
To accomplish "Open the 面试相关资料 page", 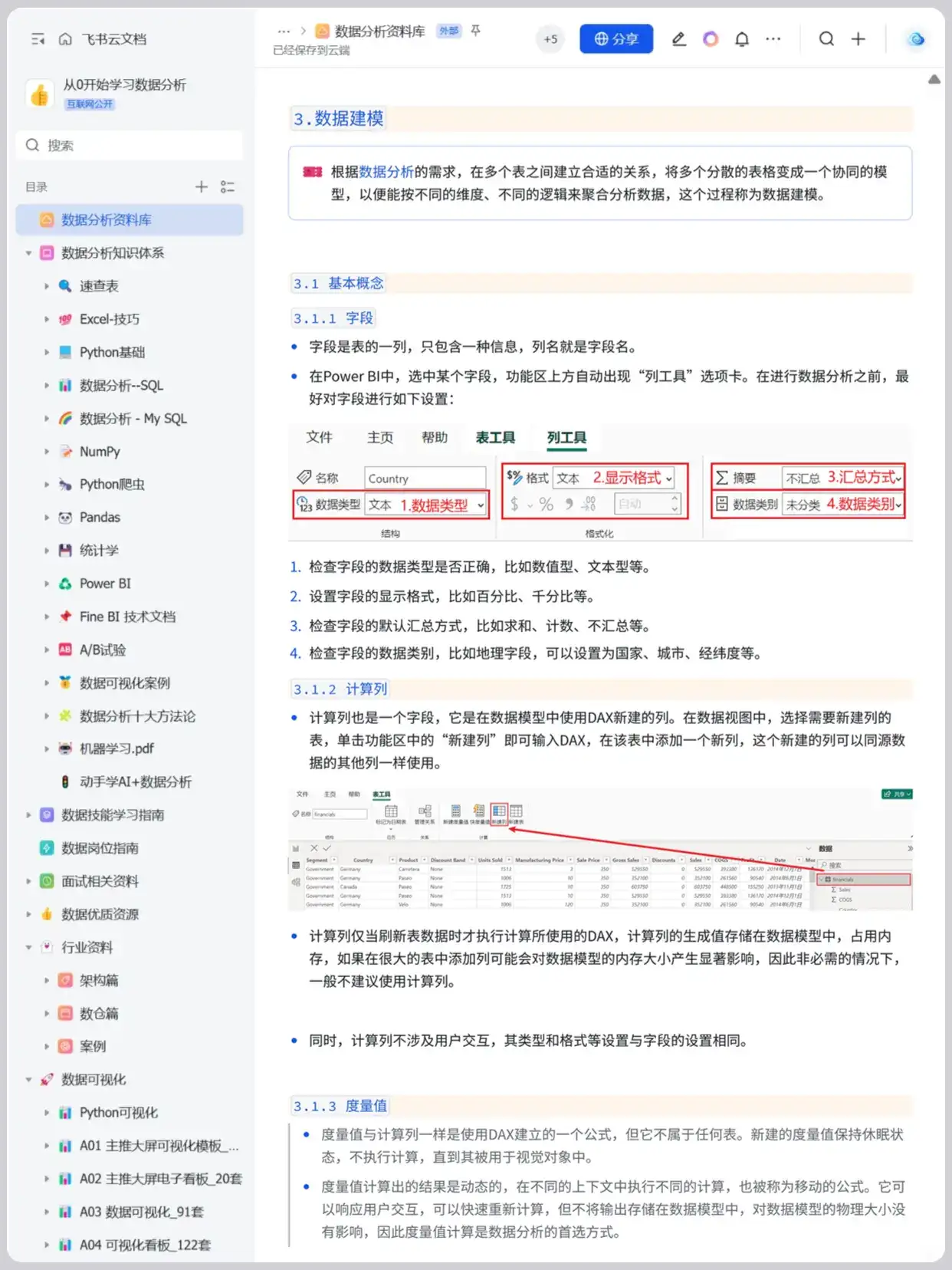I will 100,881.
